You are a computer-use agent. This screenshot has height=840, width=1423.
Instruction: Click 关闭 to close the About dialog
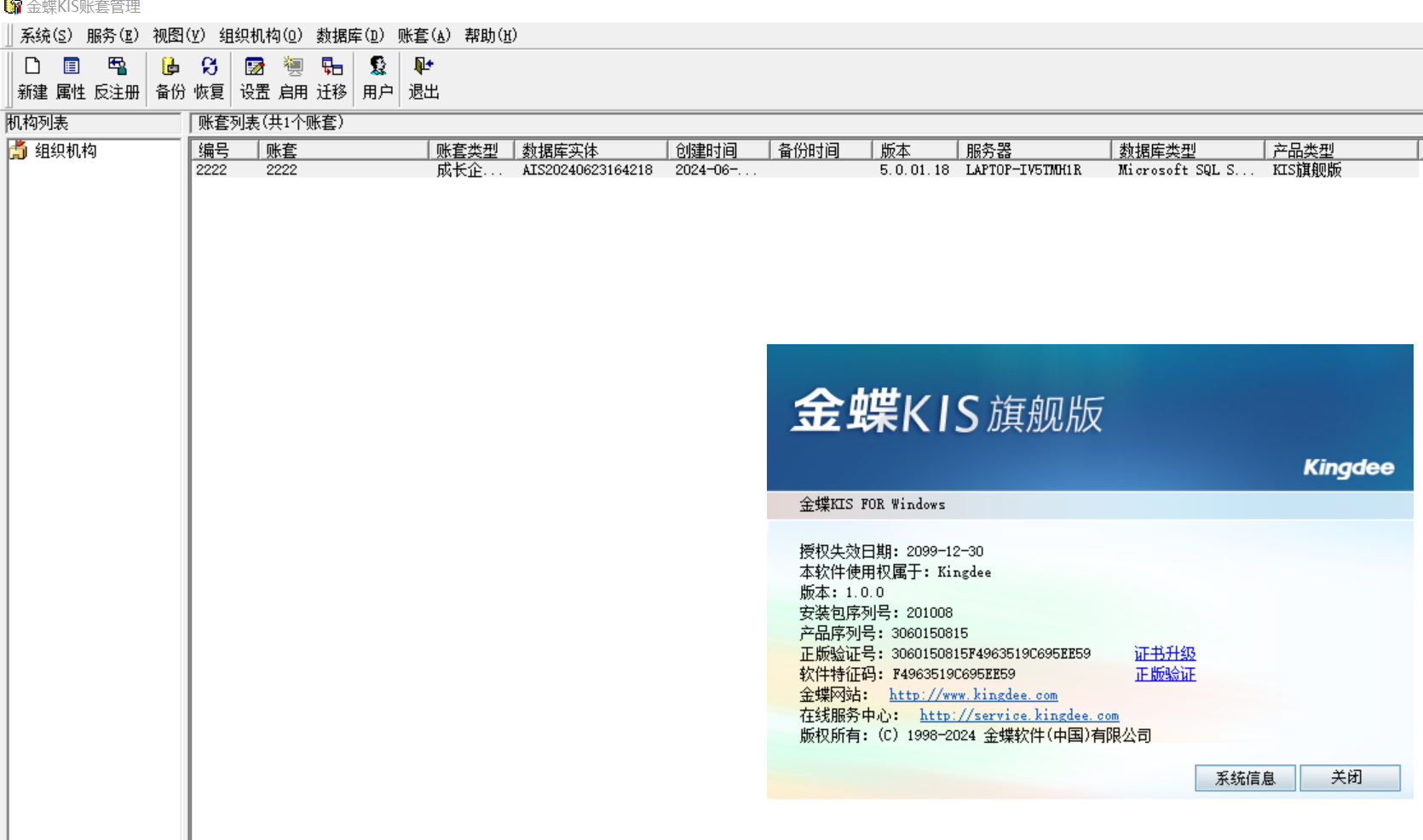pos(1350,778)
